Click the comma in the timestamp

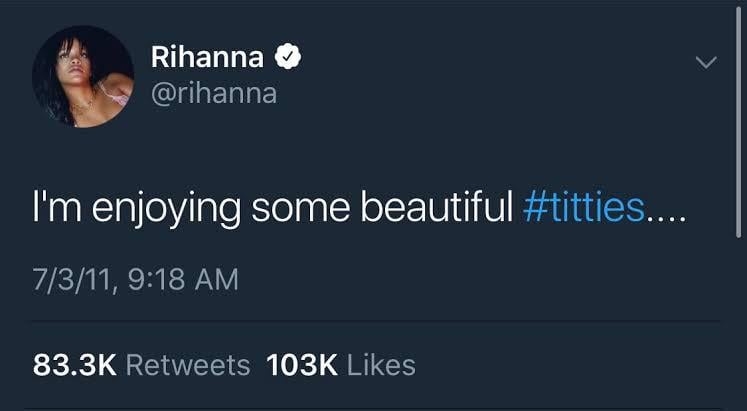click(122, 287)
